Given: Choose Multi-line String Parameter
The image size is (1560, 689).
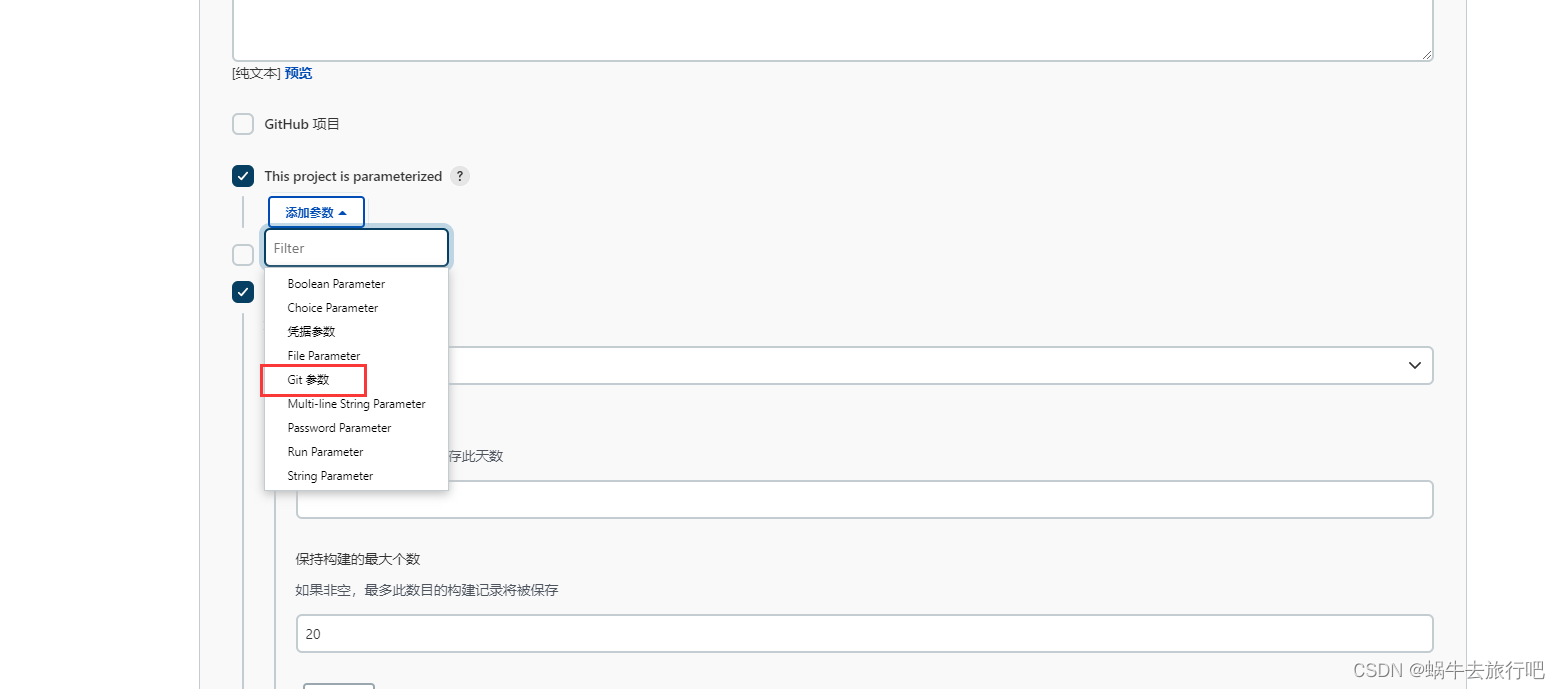Looking at the screenshot, I should 356,404.
